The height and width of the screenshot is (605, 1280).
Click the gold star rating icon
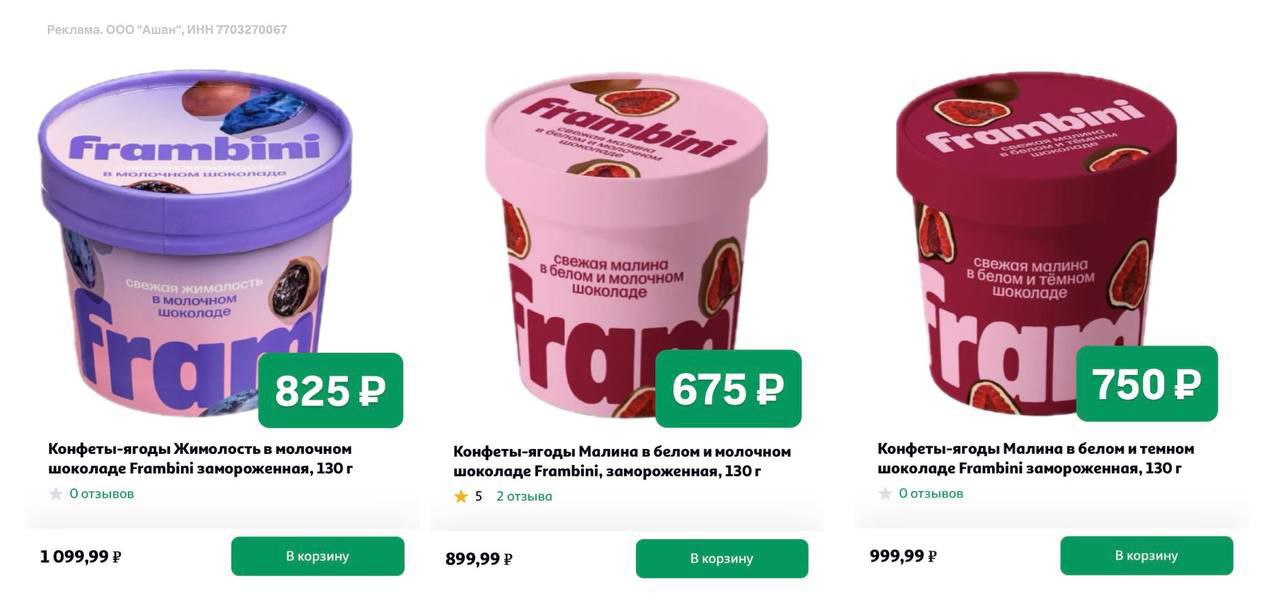click(461, 496)
